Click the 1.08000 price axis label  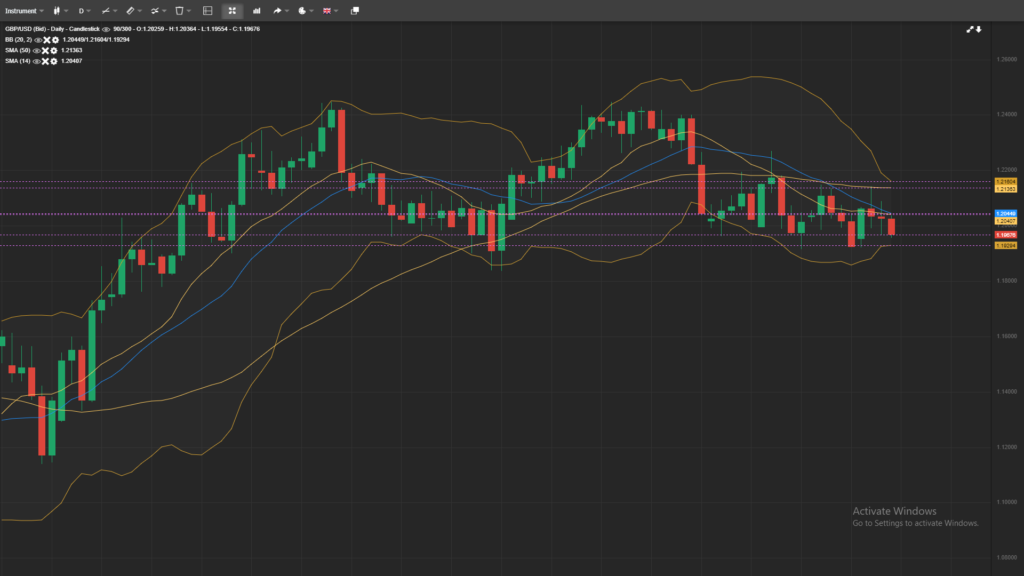1006,558
